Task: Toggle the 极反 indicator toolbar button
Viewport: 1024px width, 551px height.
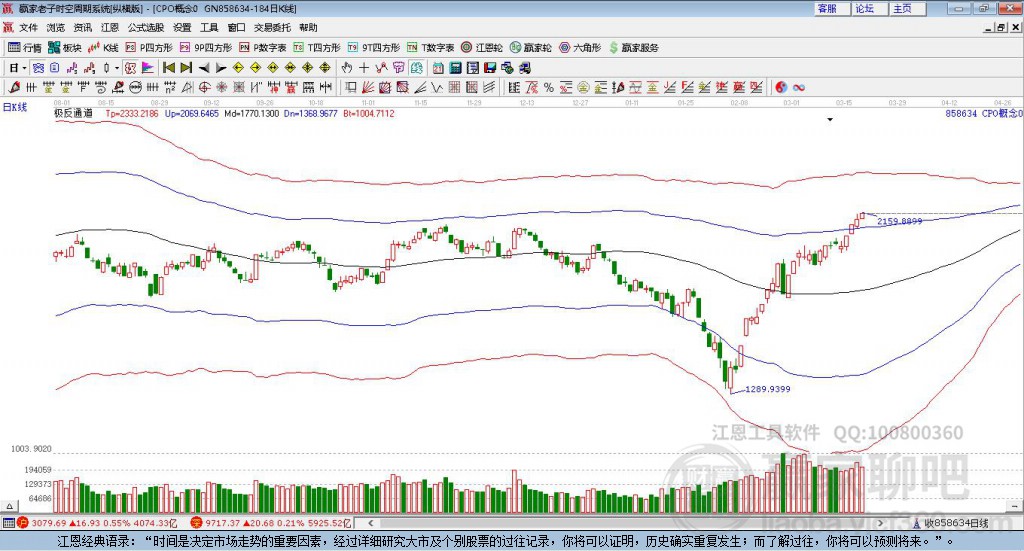Action: (x=131, y=68)
